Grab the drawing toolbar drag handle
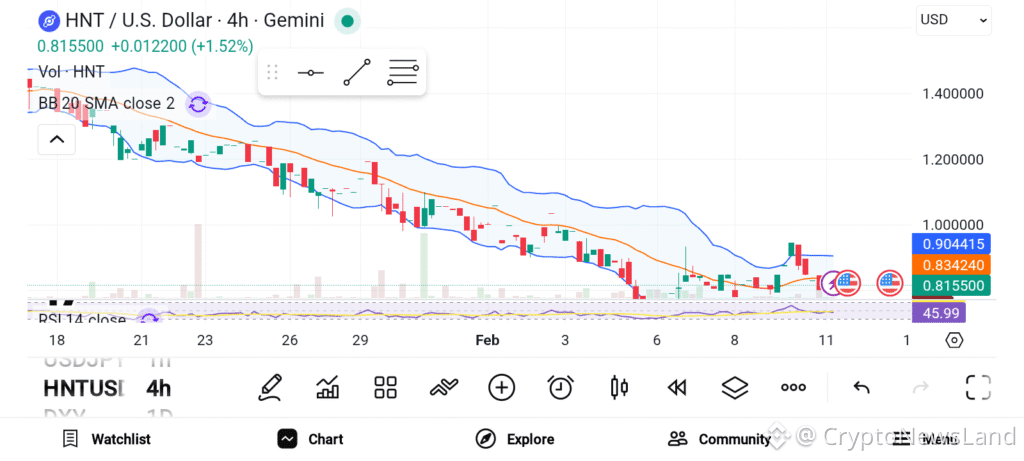Screen dimensions: 1024x461 pyautogui.click(x=272, y=72)
